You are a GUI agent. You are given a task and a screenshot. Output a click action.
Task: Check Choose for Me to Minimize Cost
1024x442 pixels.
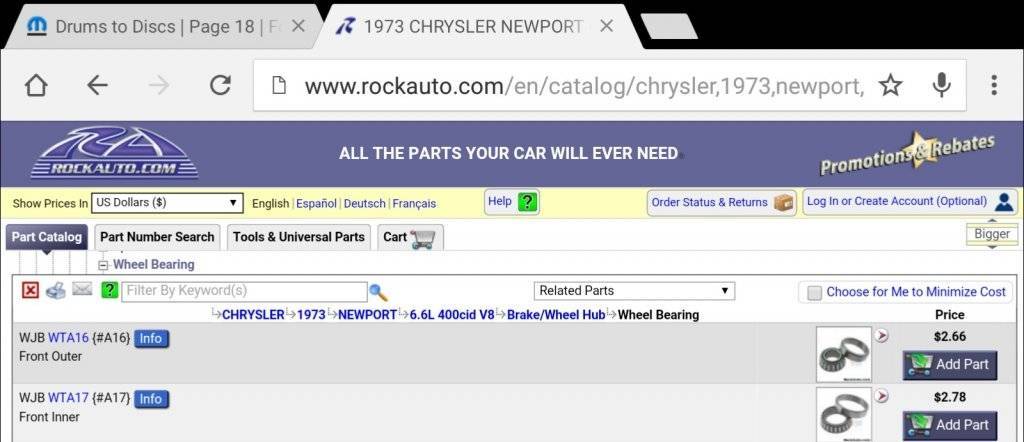pyautogui.click(x=815, y=292)
